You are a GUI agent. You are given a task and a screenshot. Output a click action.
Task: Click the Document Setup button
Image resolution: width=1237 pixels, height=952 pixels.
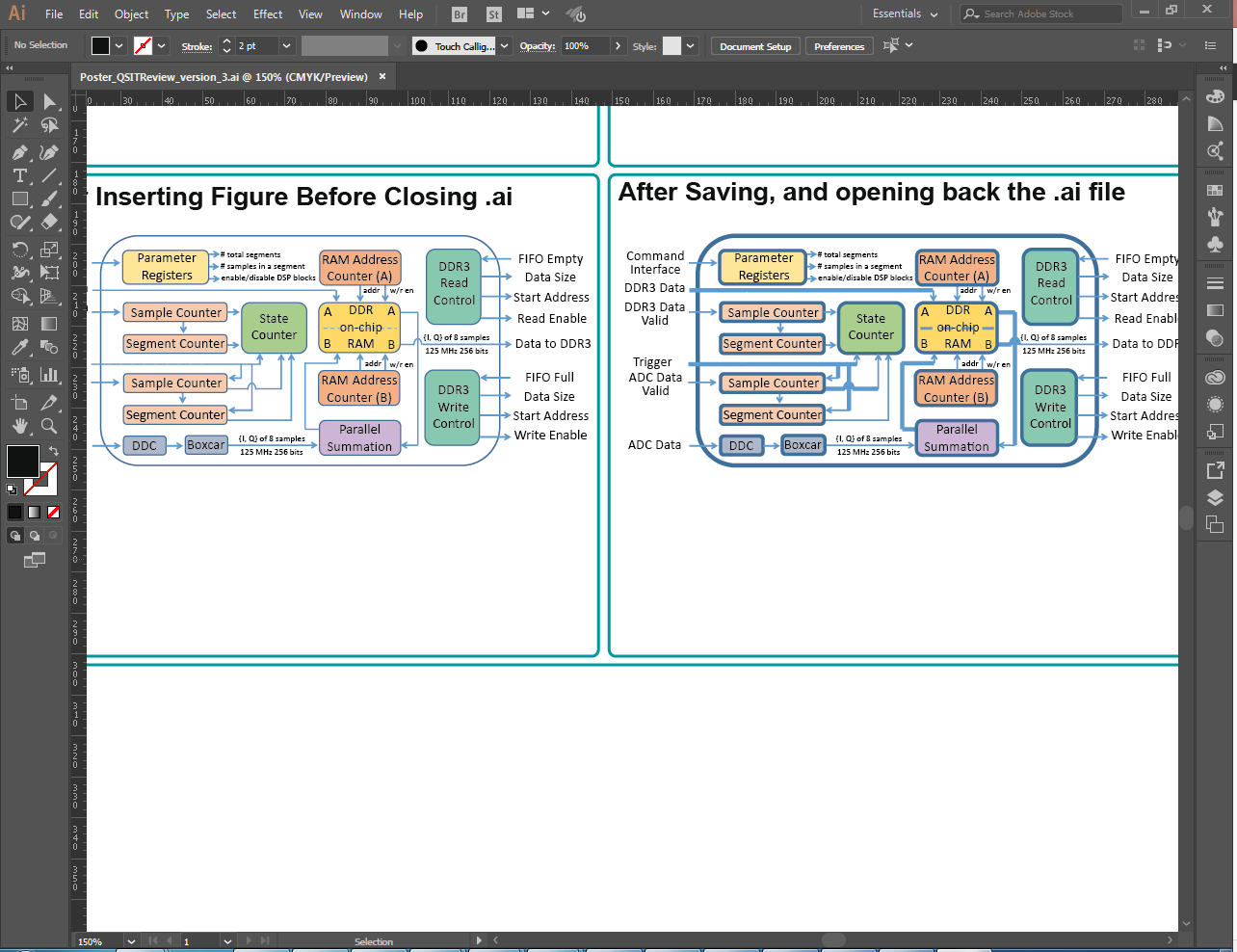click(755, 46)
